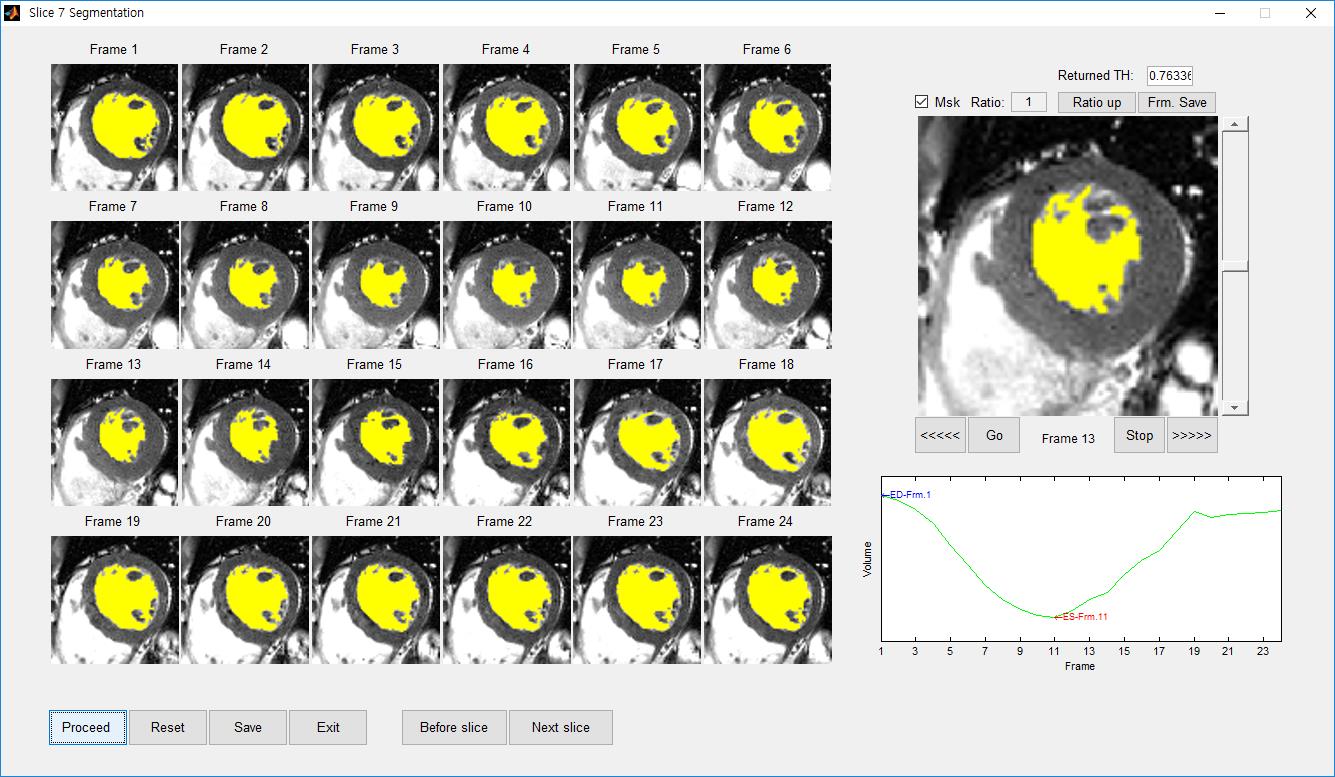This screenshot has width=1335, height=777.
Task: Click the Frm. Save button
Action: 1176,102
